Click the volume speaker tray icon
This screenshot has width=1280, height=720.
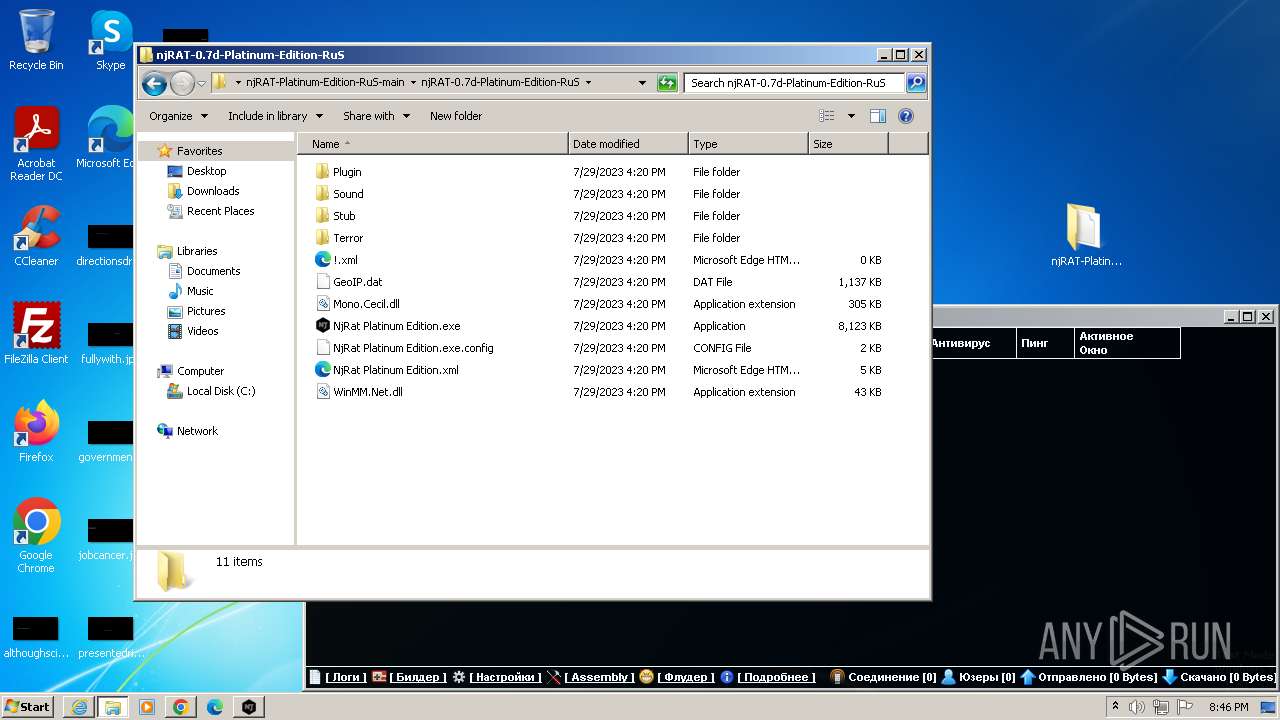click(x=1137, y=707)
